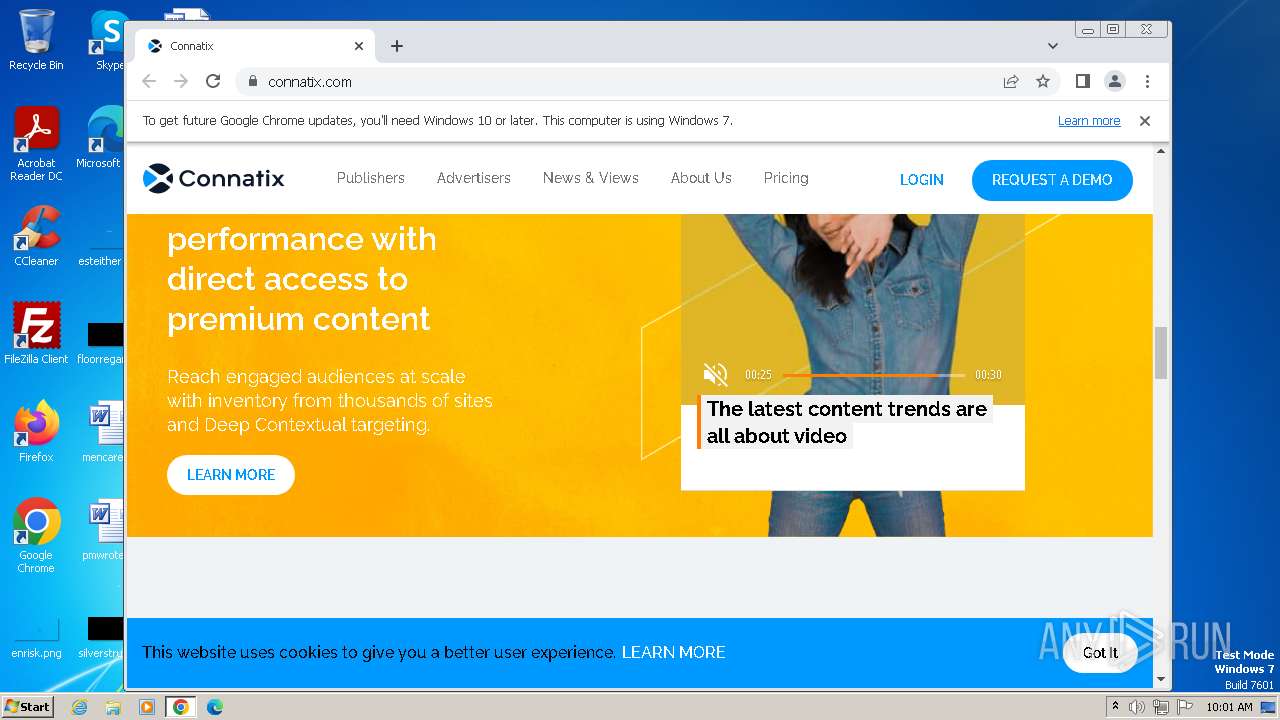This screenshot has width=1280, height=720.
Task: Open CCleaner desktop icon
Action: (36, 236)
